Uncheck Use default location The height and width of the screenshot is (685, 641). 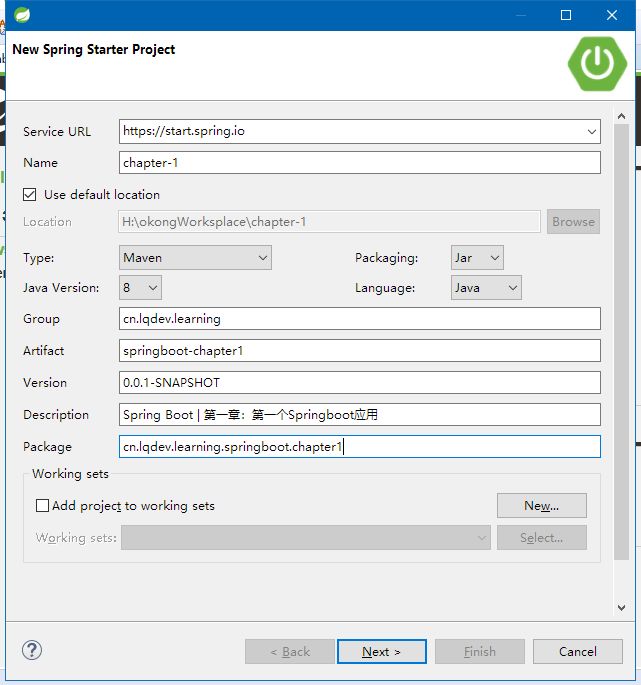click(x=30, y=194)
